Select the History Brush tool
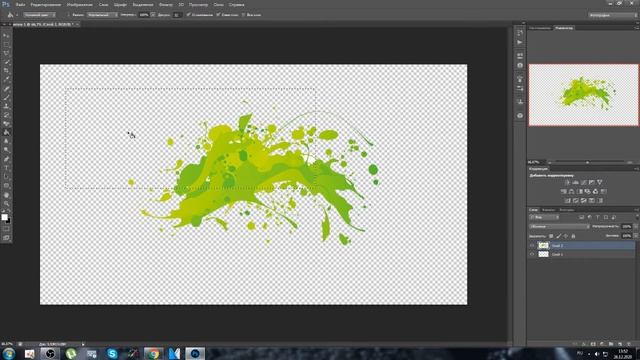The image size is (640, 360). (x=6, y=115)
